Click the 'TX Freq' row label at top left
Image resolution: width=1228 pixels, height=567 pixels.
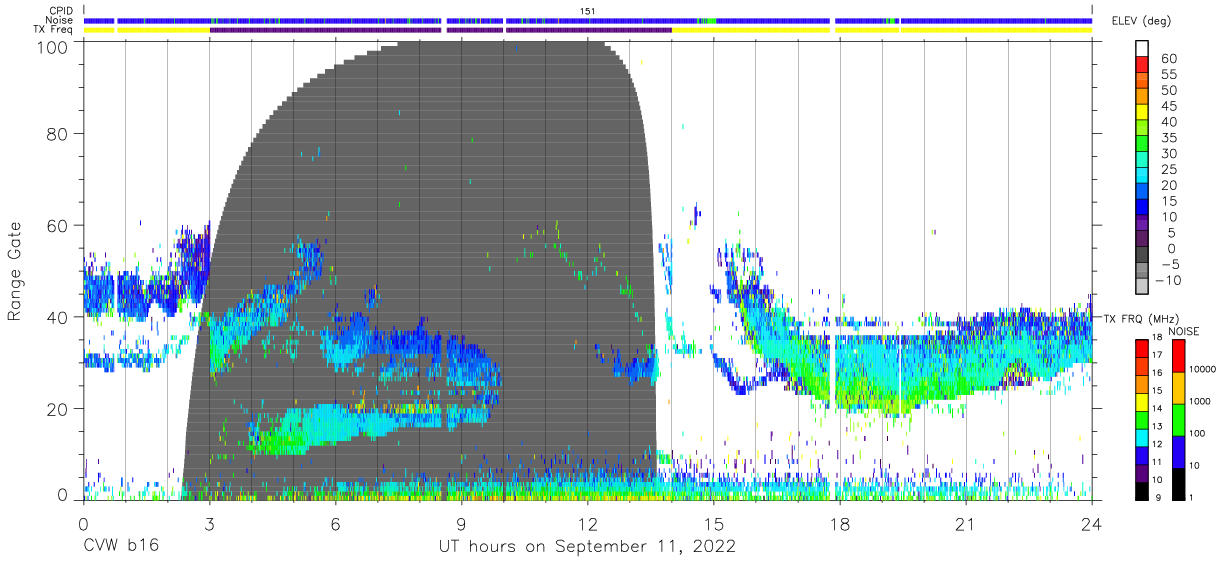pyautogui.click(x=53, y=30)
